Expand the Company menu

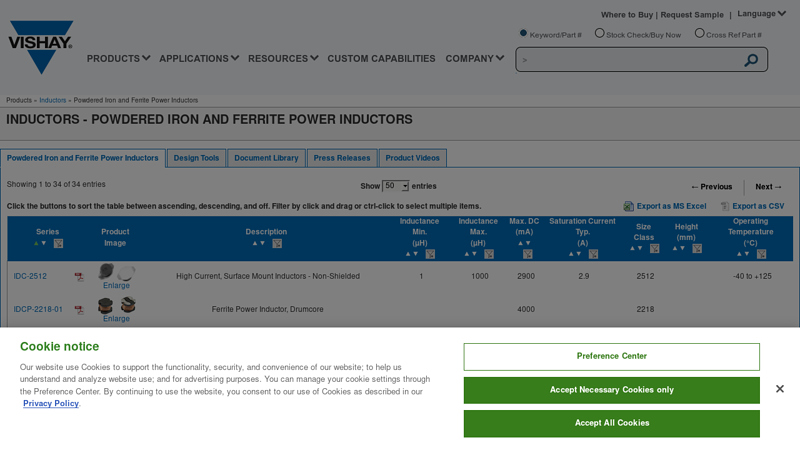click(x=475, y=59)
